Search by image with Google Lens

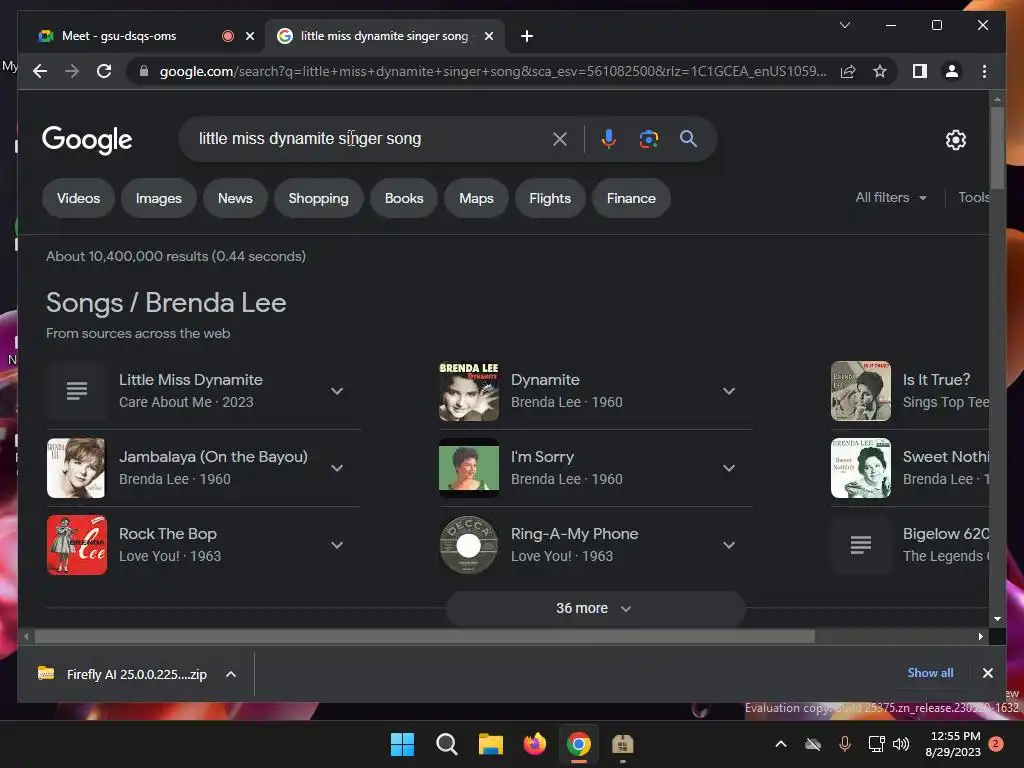click(648, 138)
